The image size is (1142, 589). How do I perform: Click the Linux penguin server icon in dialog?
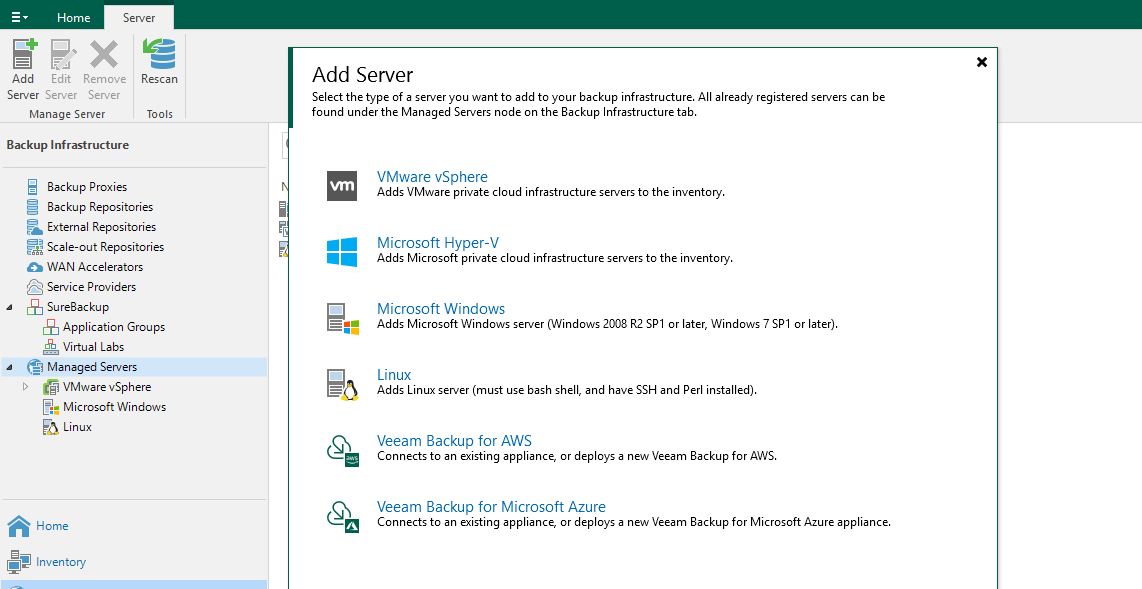tap(342, 384)
